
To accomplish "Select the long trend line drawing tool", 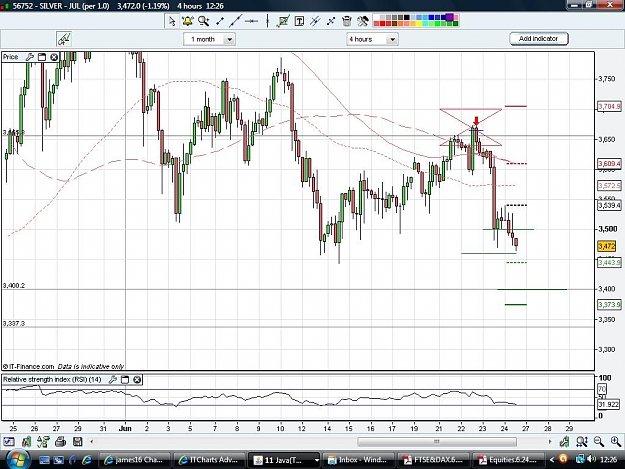I will pyautogui.click(x=236, y=21).
